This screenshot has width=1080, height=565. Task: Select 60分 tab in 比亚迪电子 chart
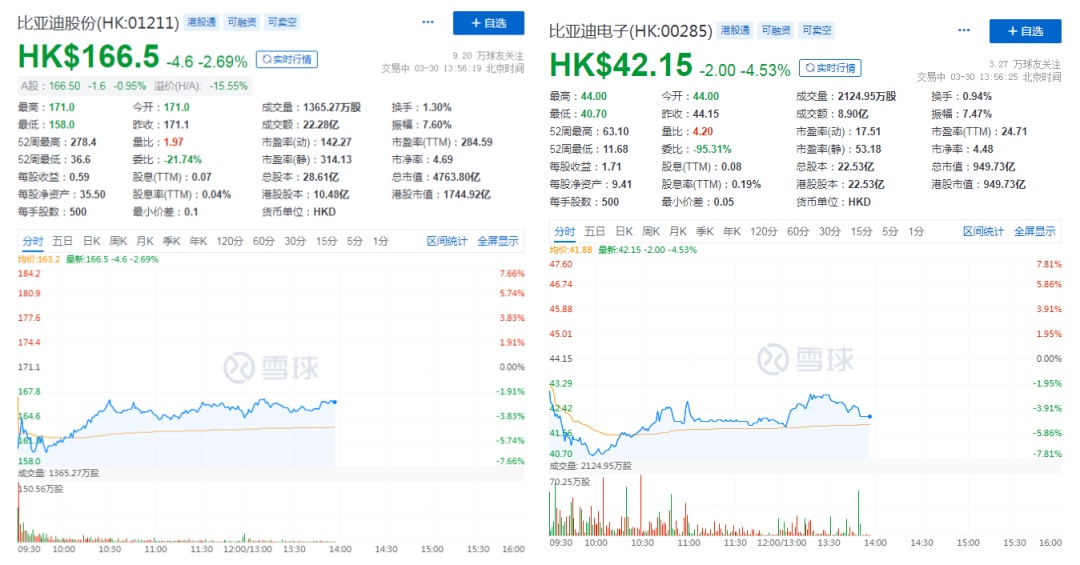tap(798, 232)
